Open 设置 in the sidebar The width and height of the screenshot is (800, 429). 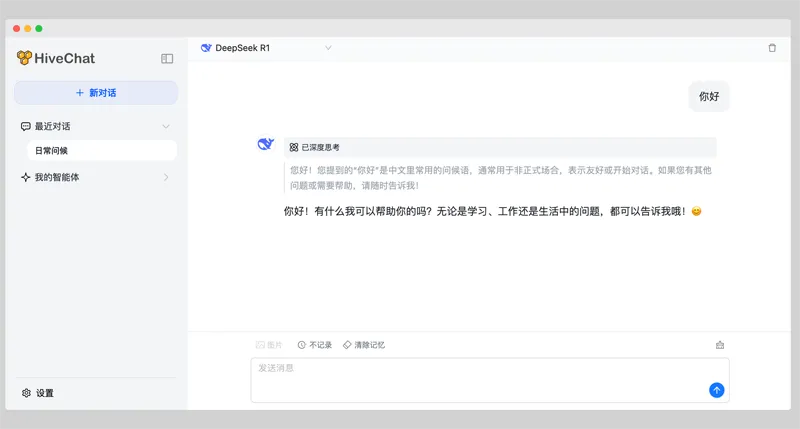38,393
